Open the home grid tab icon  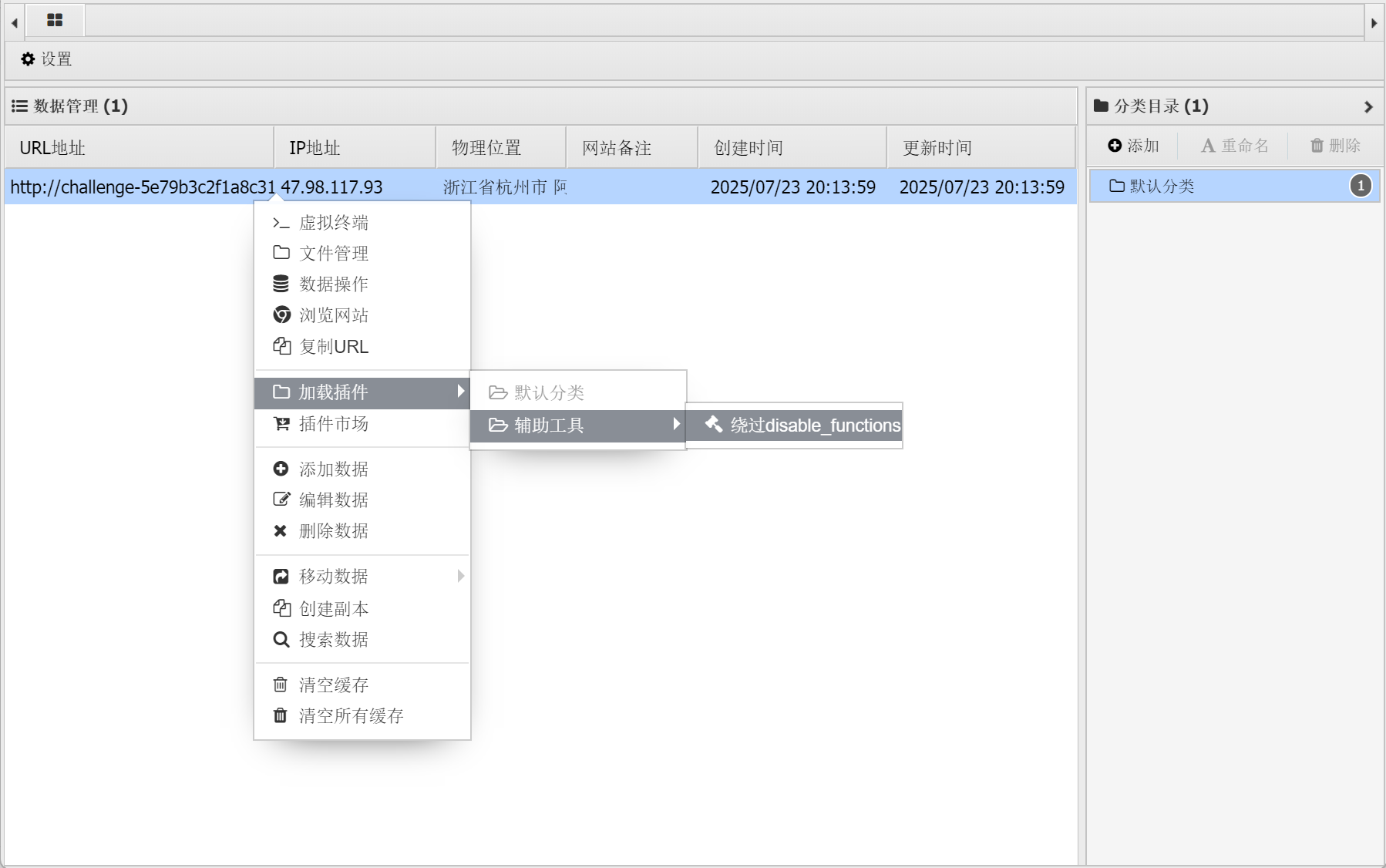[x=55, y=20]
